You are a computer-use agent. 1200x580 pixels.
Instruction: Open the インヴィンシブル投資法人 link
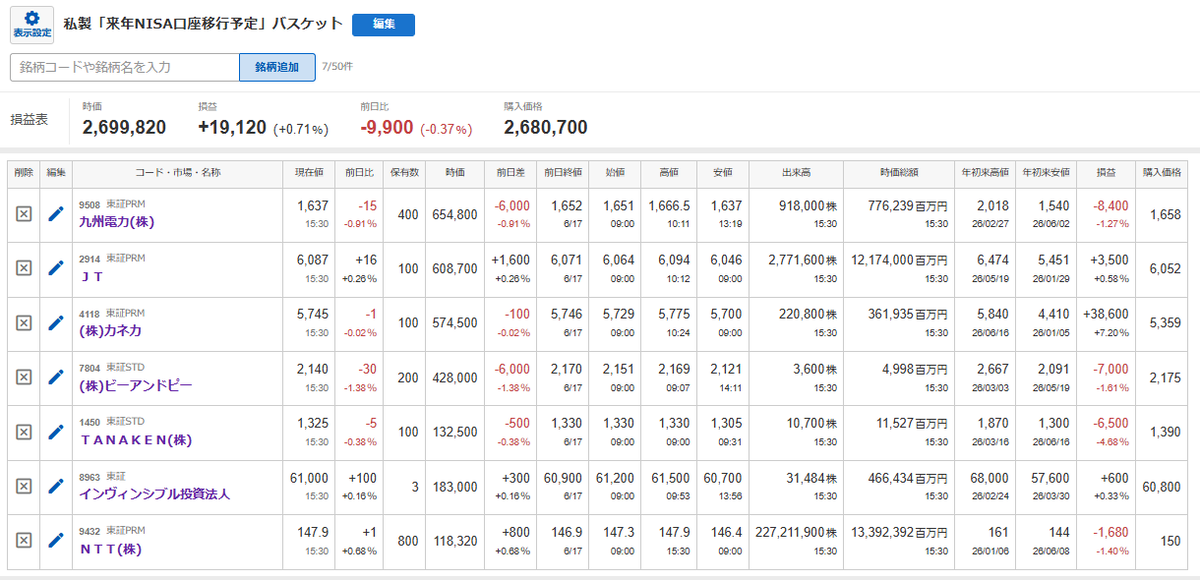pyautogui.click(x=154, y=493)
